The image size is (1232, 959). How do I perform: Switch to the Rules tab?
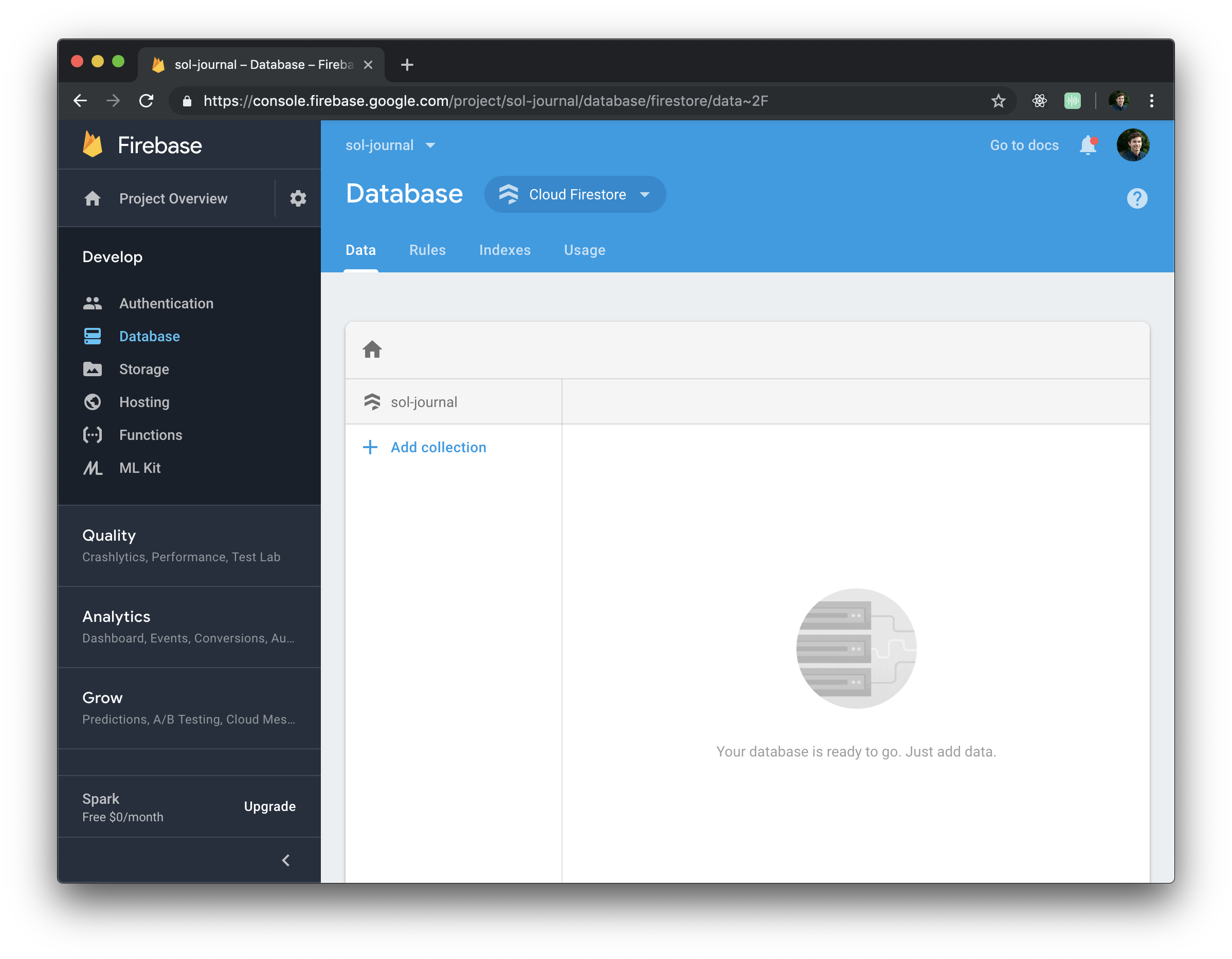[x=427, y=250]
